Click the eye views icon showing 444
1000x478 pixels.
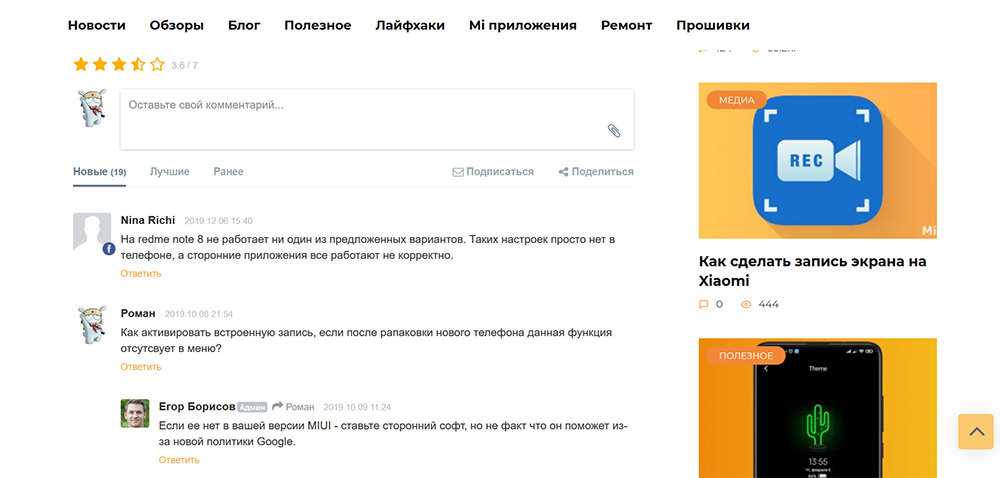point(746,305)
